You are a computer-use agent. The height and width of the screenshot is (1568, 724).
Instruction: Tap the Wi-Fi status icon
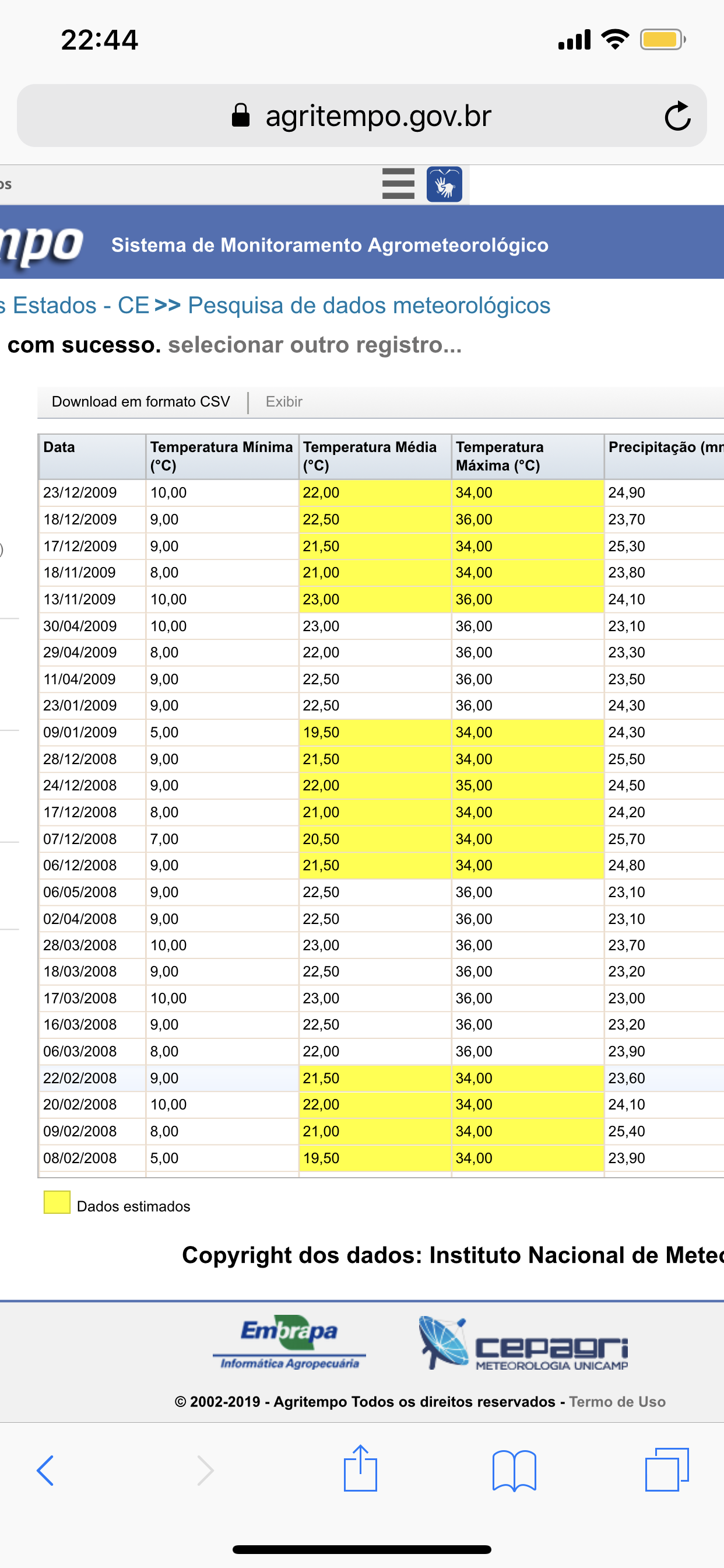click(615, 40)
